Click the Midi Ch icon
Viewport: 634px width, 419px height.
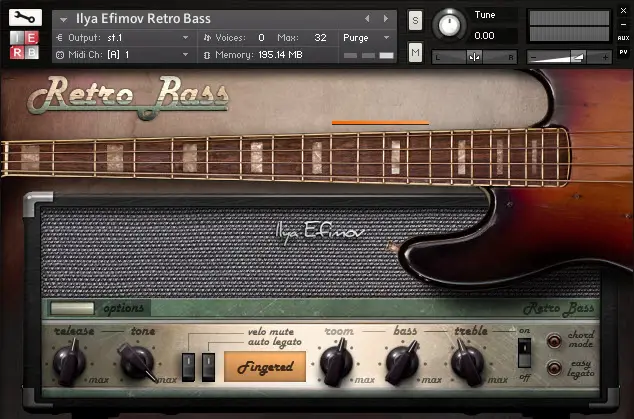click(x=59, y=55)
